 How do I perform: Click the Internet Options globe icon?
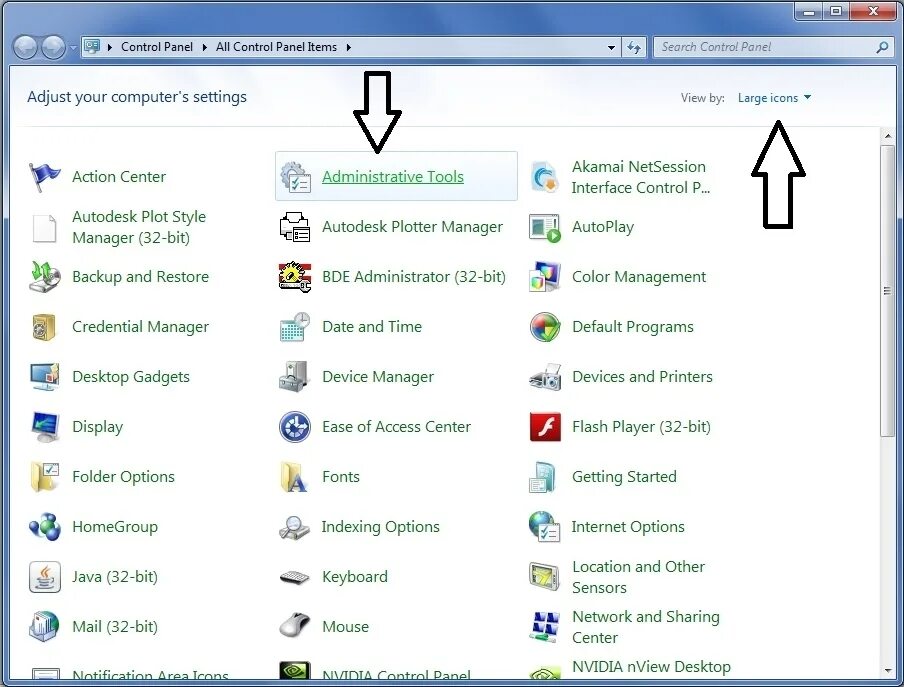(544, 527)
